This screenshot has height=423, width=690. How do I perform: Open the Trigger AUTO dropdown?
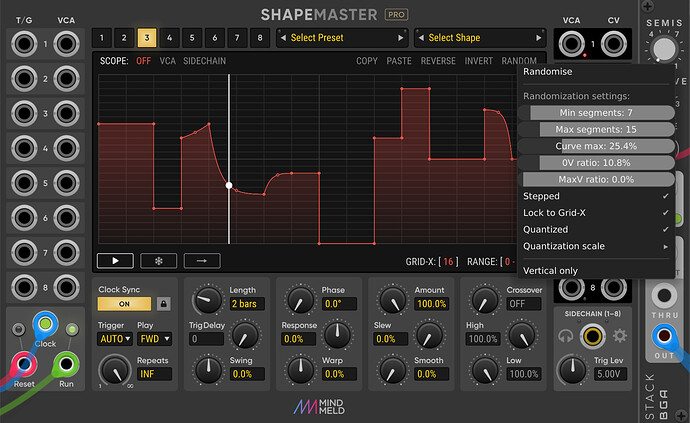(115, 339)
